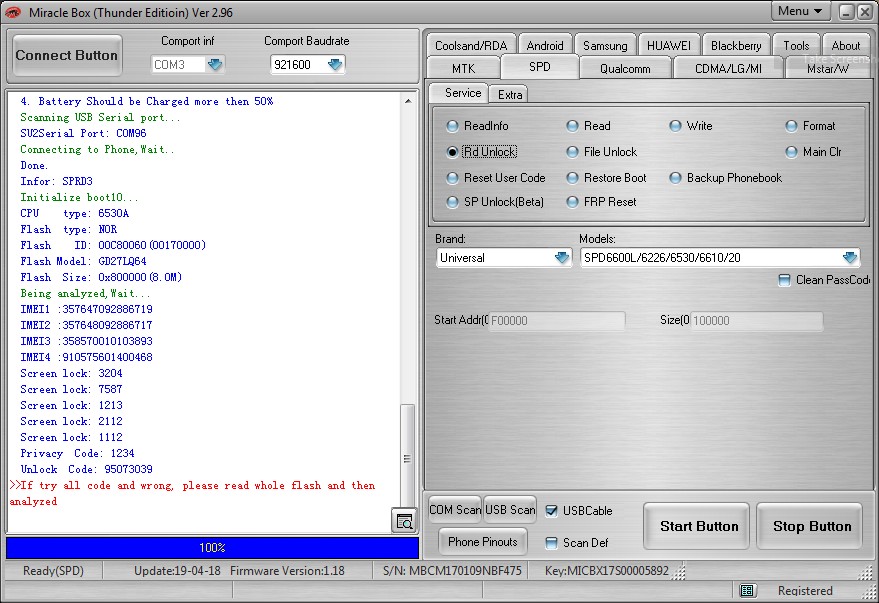This screenshot has height=603, width=879.
Task: Switch to the CDMA/LG/MI tab
Action: click(x=728, y=68)
